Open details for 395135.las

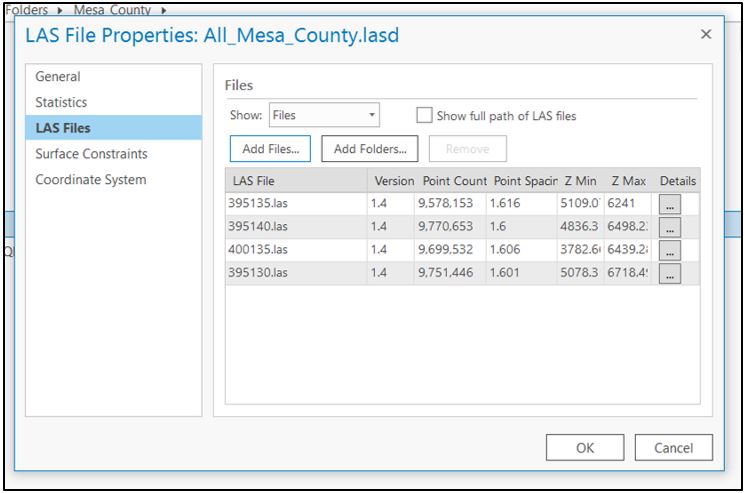(x=669, y=204)
